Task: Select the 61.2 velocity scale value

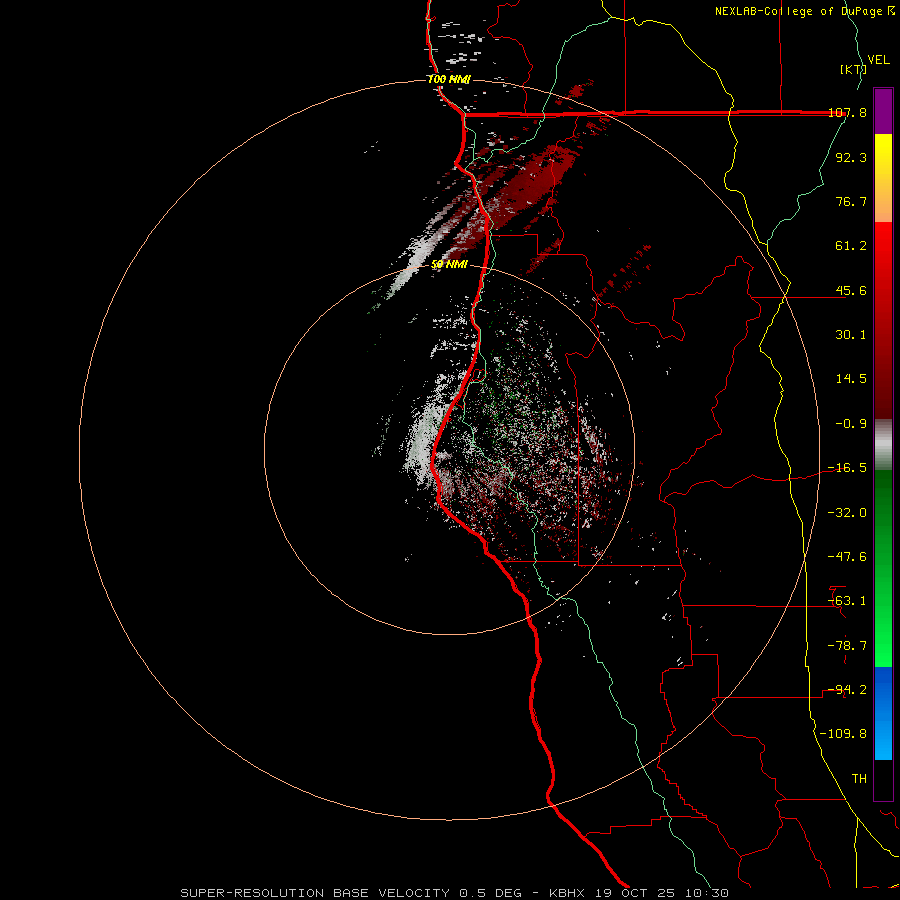Action: [x=851, y=246]
